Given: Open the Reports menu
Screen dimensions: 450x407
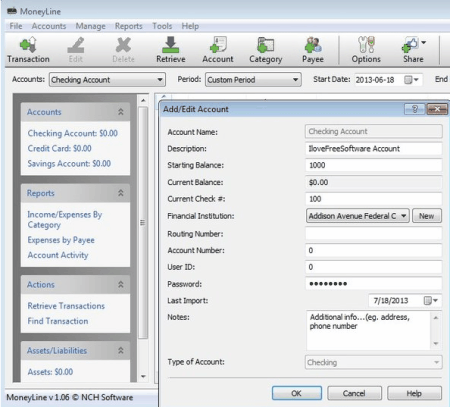Looking at the screenshot, I should click(x=129, y=26).
